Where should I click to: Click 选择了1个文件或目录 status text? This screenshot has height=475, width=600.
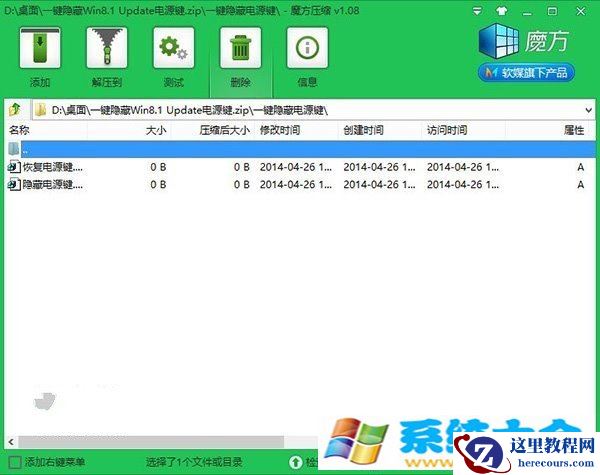click(x=194, y=462)
